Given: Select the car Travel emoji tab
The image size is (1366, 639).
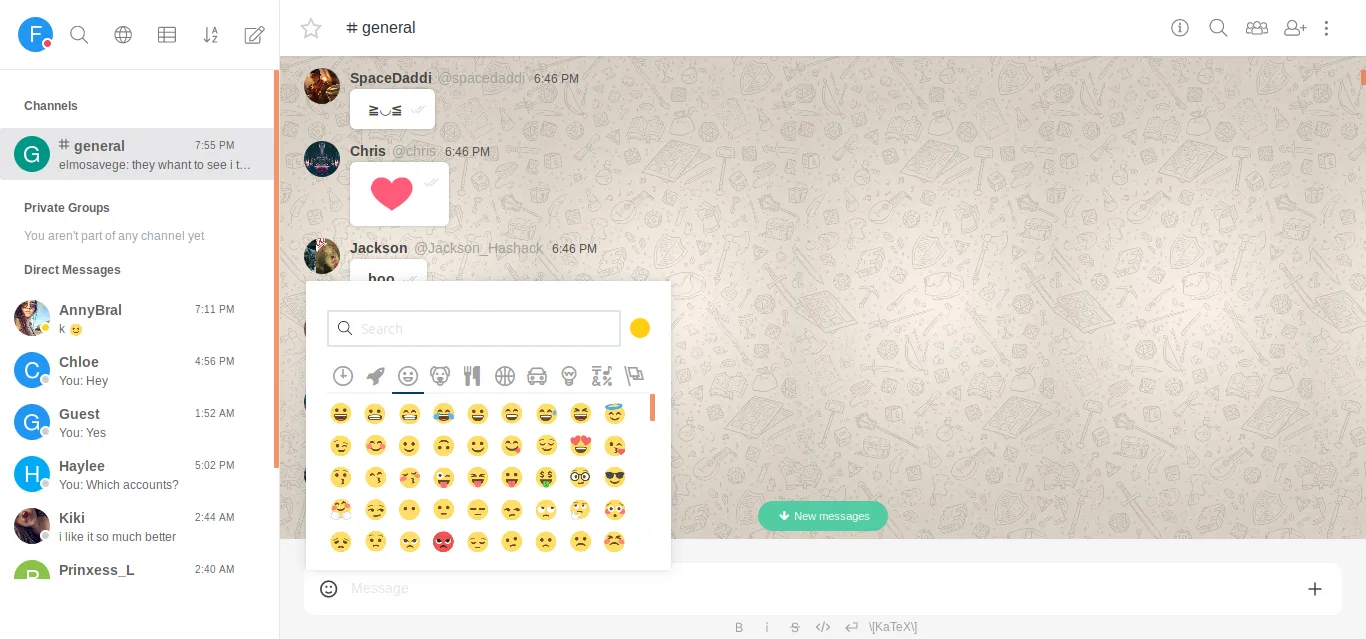Looking at the screenshot, I should pos(537,376).
